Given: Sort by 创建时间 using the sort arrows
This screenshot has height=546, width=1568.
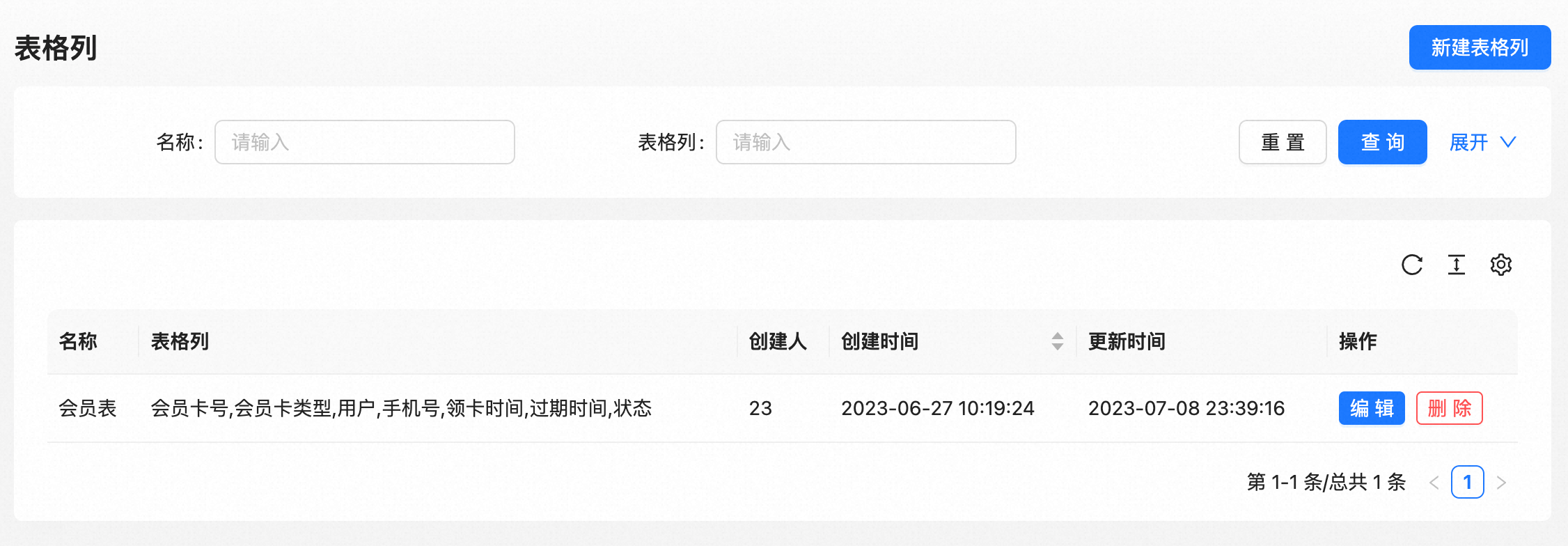Looking at the screenshot, I should [1057, 341].
